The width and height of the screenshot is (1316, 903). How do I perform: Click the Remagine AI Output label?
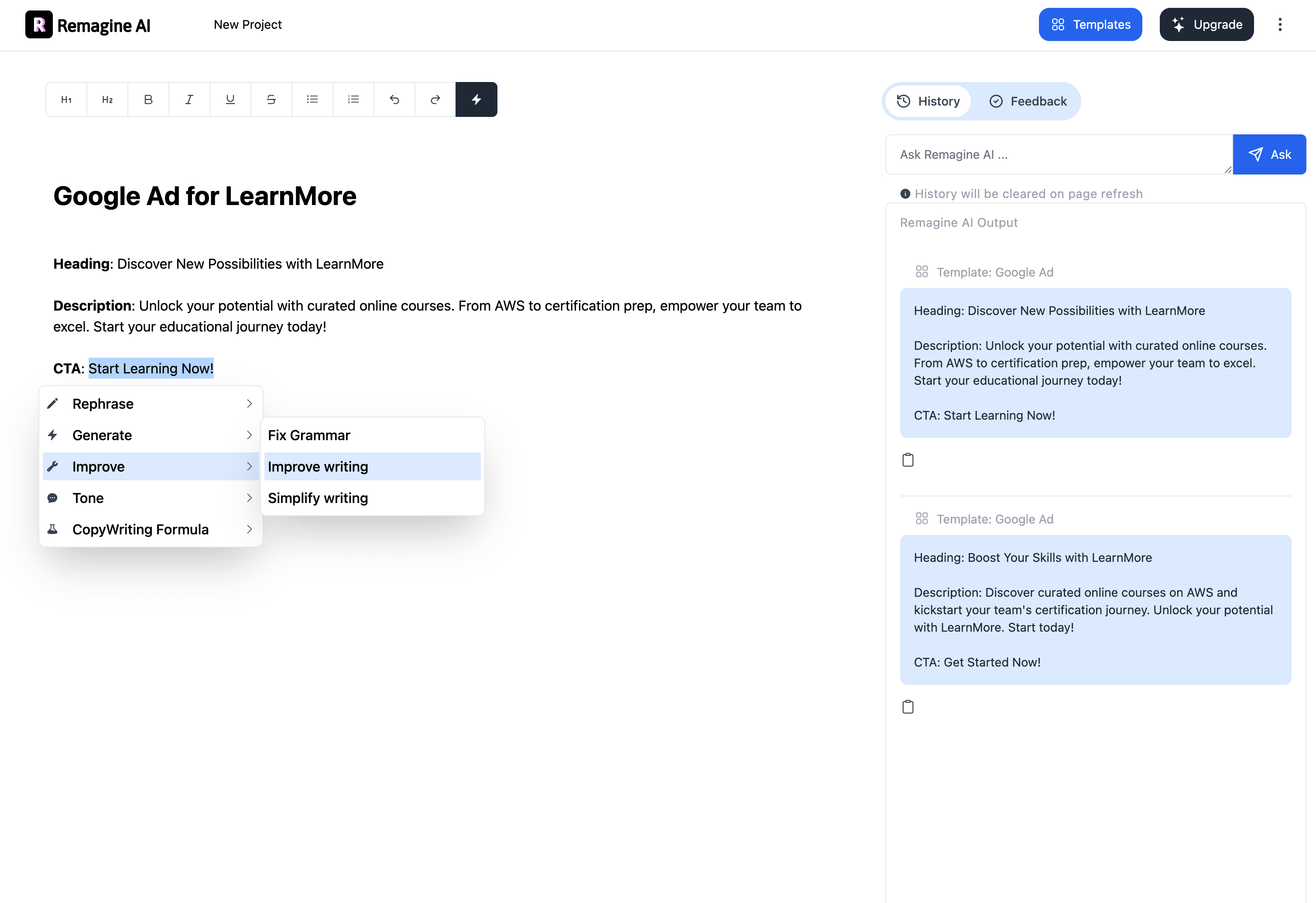click(x=958, y=222)
